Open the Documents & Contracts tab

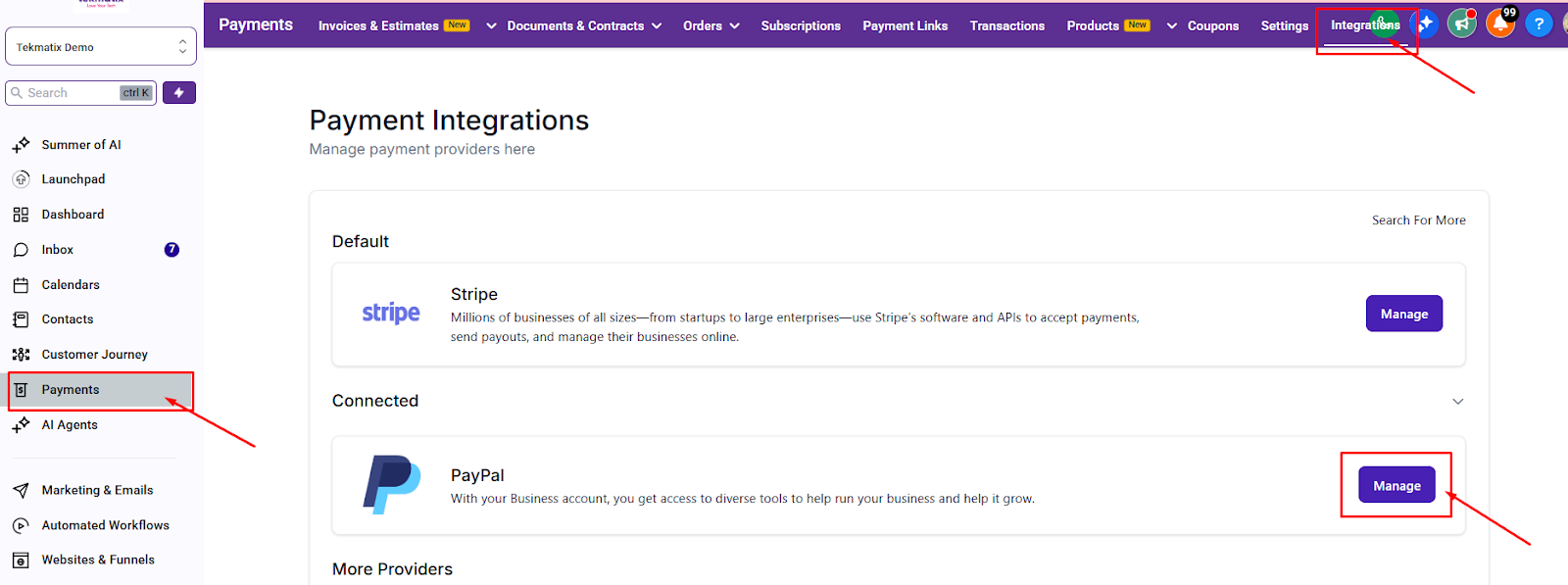pos(575,25)
